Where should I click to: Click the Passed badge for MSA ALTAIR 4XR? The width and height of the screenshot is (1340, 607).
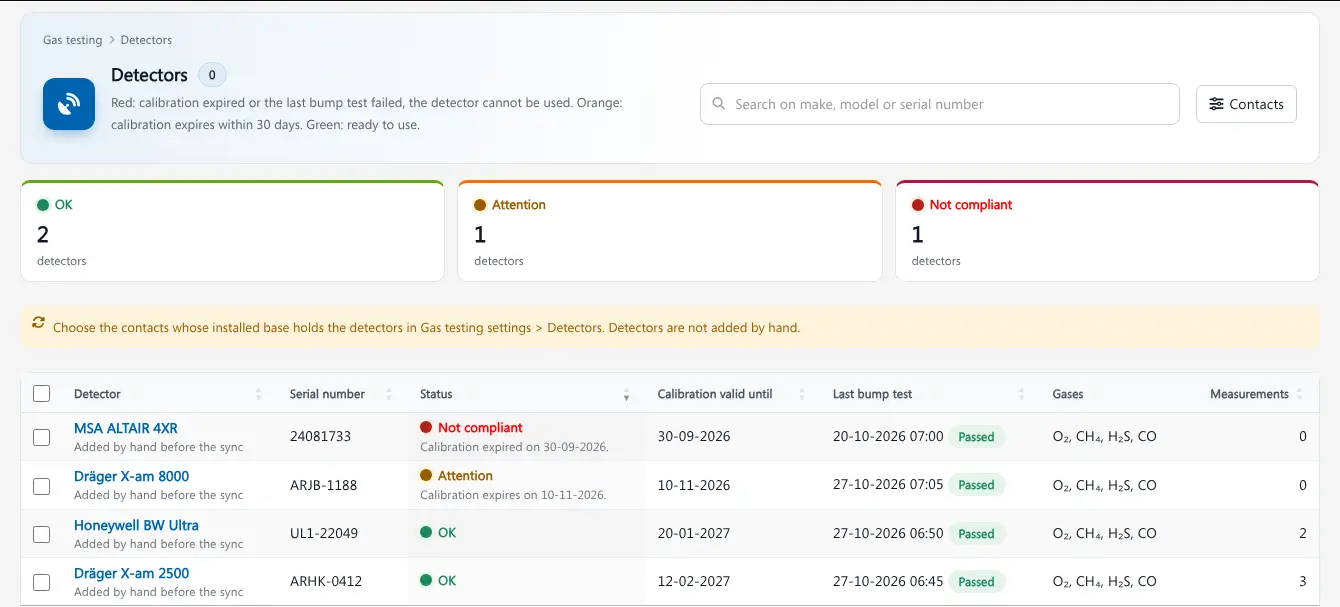coord(976,437)
